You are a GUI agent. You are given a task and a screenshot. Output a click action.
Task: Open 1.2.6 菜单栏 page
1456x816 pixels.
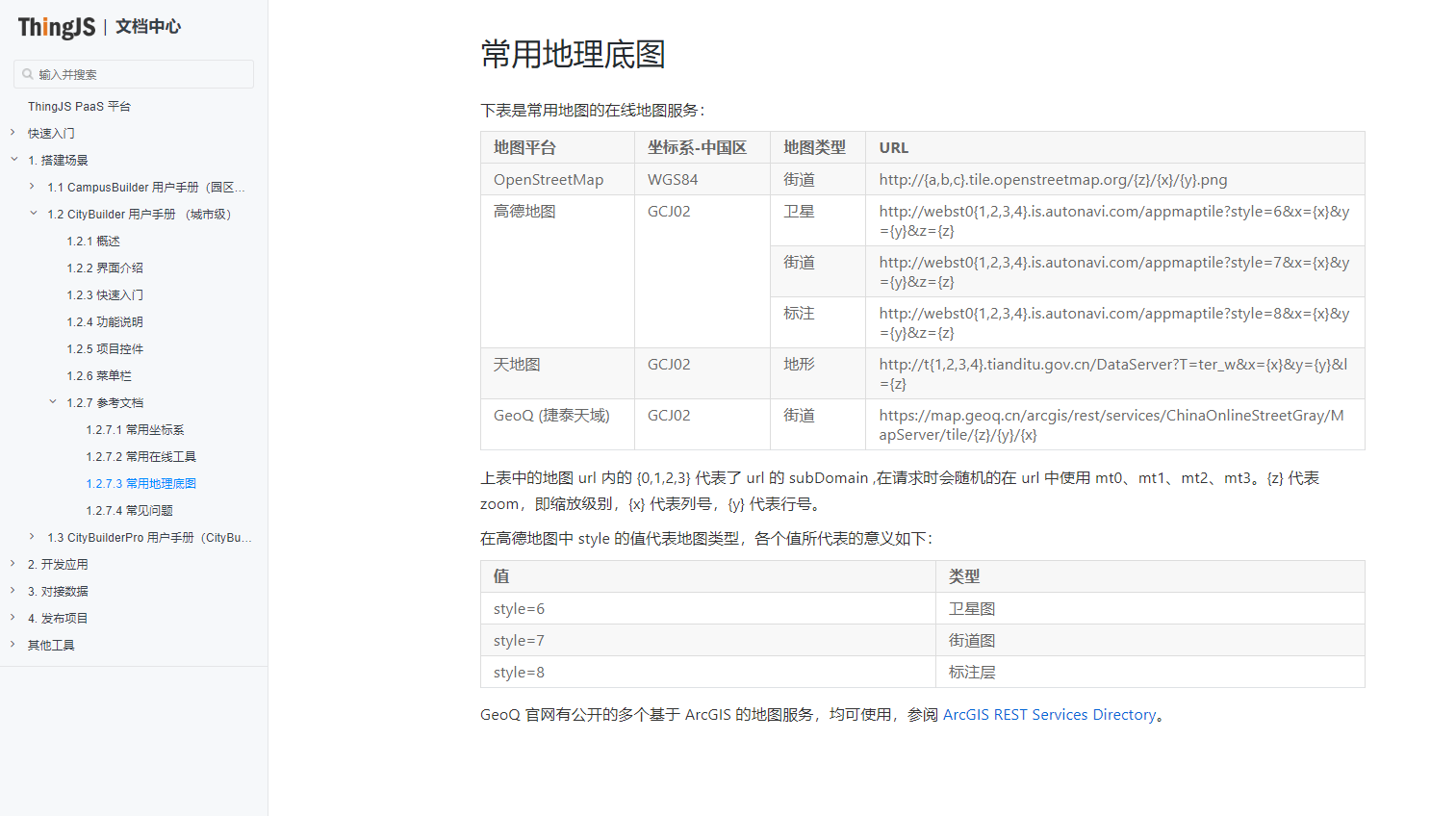coord(99,376)
